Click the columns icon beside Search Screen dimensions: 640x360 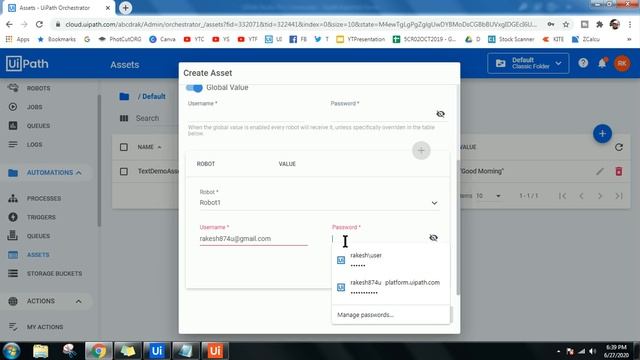(x=124, y=118)
